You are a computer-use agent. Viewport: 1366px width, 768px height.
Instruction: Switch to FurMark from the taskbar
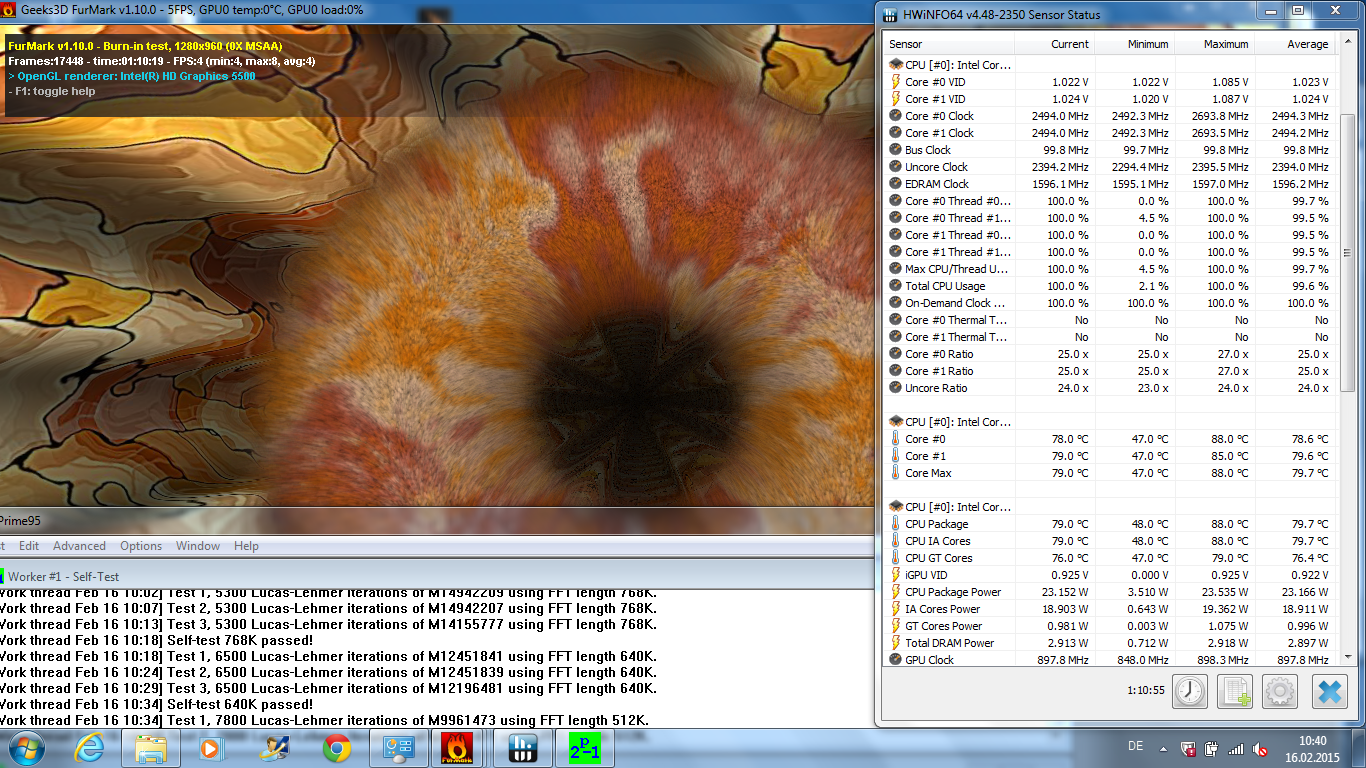pos(456,748)
